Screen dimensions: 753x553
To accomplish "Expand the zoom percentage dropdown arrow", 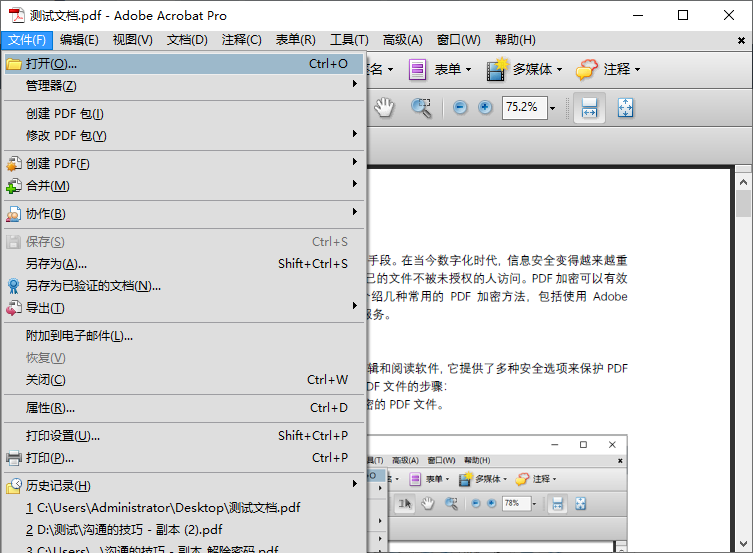I will [552, 108].
